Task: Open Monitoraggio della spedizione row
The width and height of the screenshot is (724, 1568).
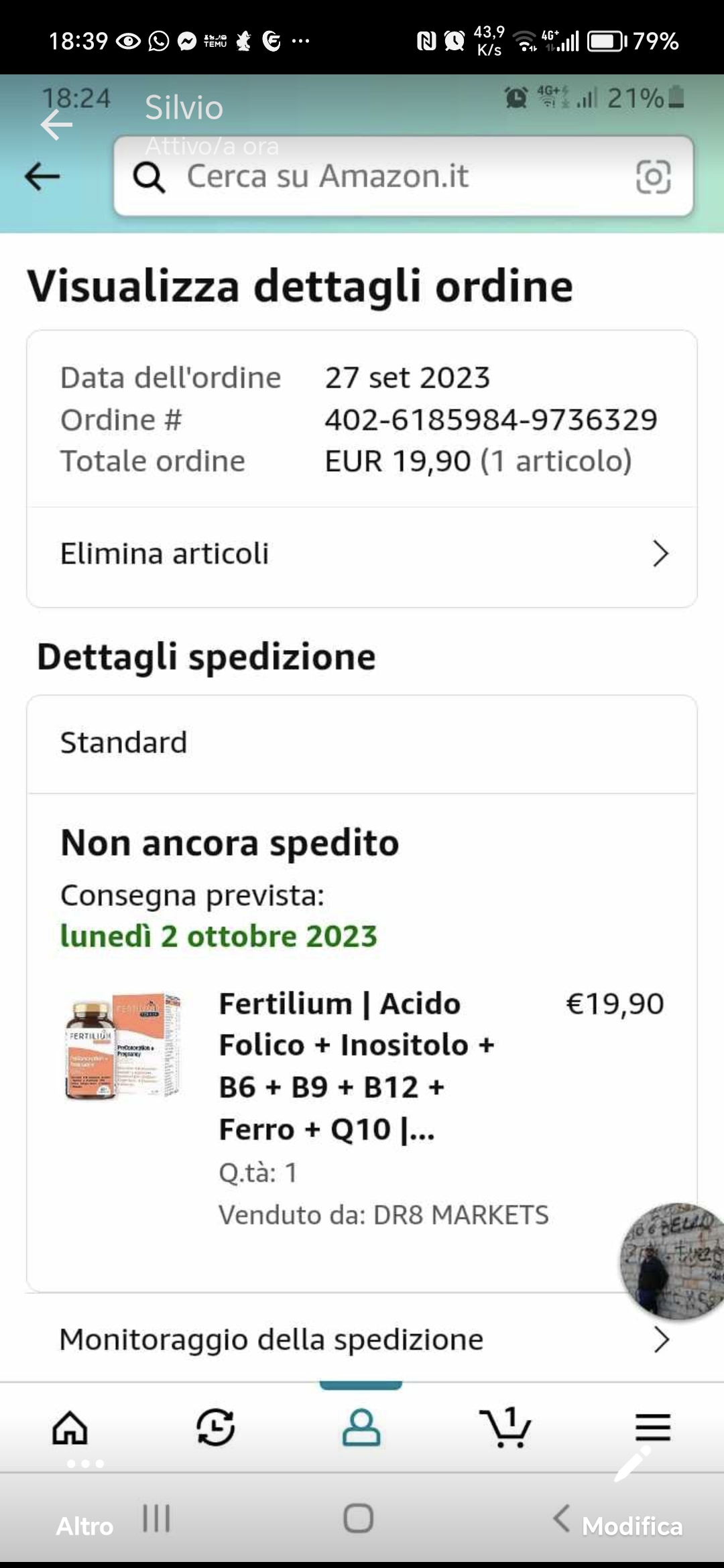Action: point(361,1339)
